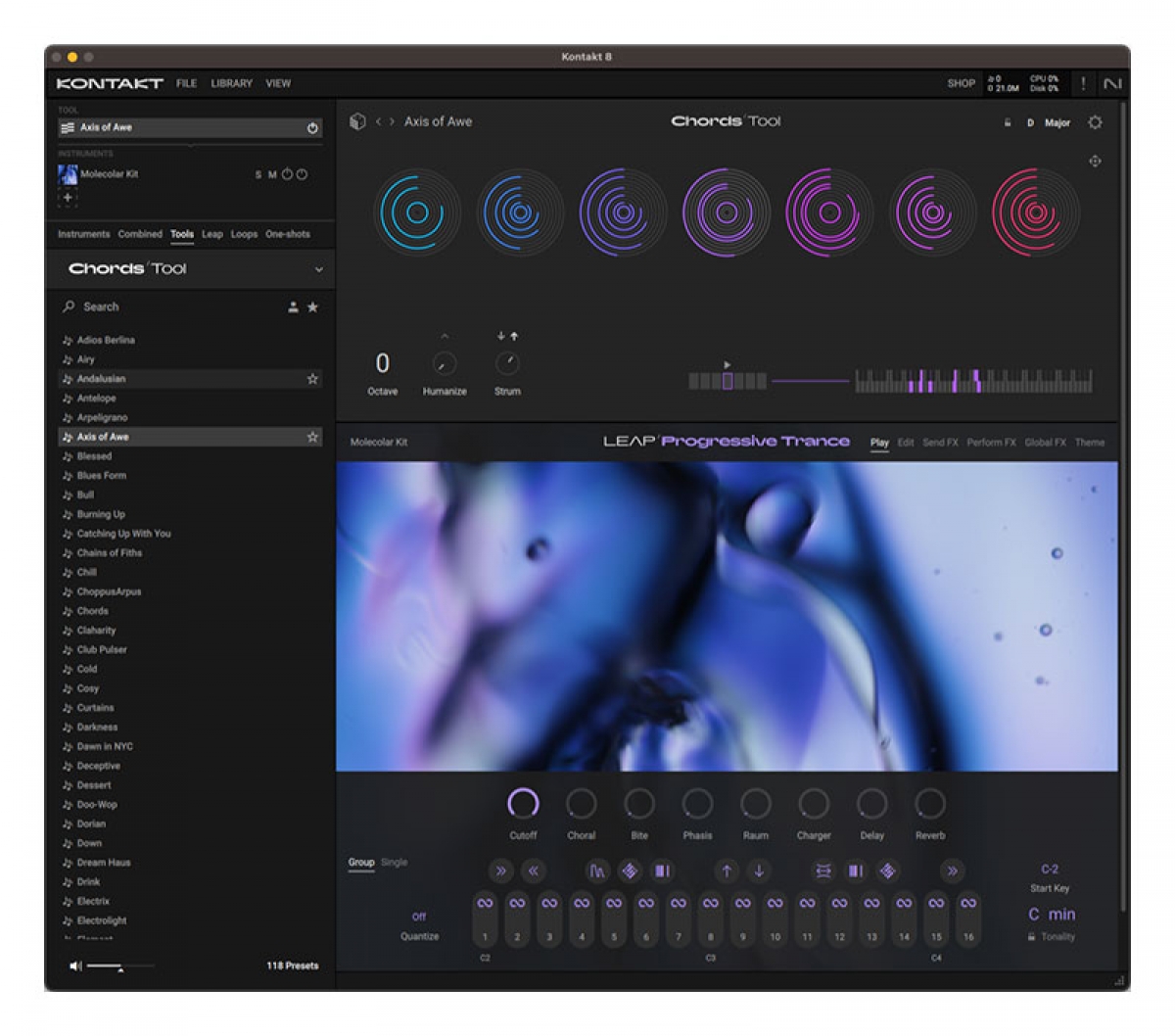Toggle loop on pad 8
The height and width of the screenshot is (1036, 1175).
click(x=711, y=903)
